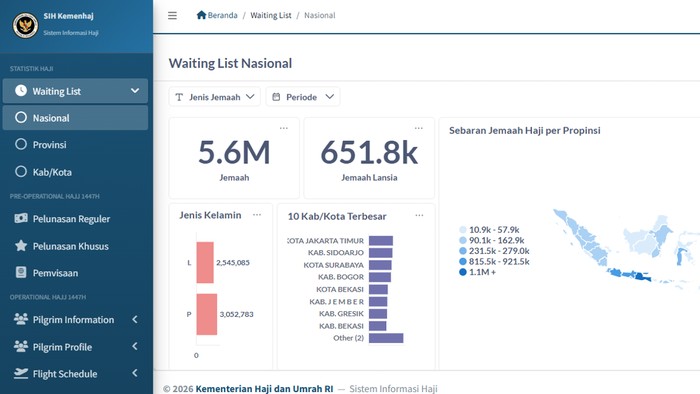Image resolution: width=700 pixels, height=394 pixels.
Task: Click the KOTA JAKARTA TIMUR bar
Action: (381, 241)
